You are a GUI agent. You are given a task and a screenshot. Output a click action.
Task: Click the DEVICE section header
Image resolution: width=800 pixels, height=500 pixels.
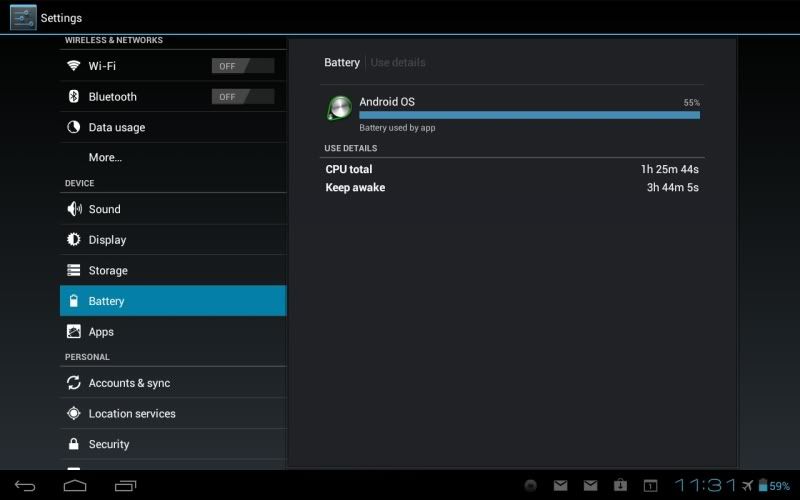click(x=79, y=183)
